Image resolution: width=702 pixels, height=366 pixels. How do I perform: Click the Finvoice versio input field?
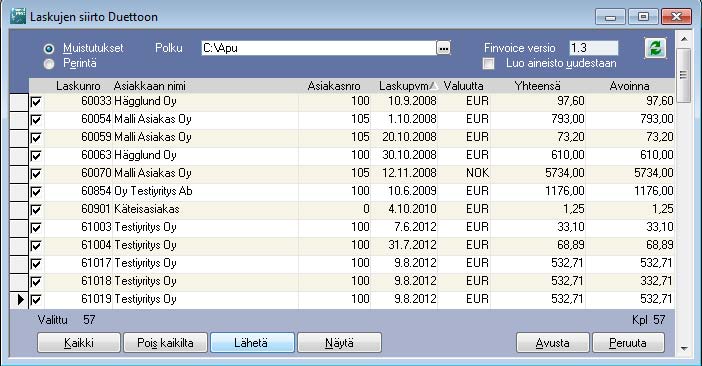[x=594, y=48]
